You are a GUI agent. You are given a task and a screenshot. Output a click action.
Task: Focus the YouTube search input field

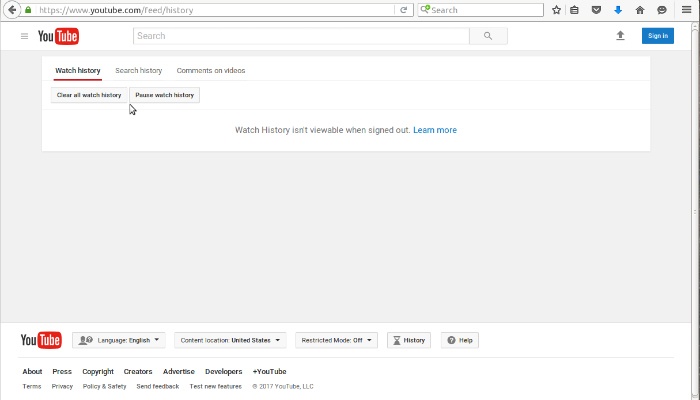(301, 36)
